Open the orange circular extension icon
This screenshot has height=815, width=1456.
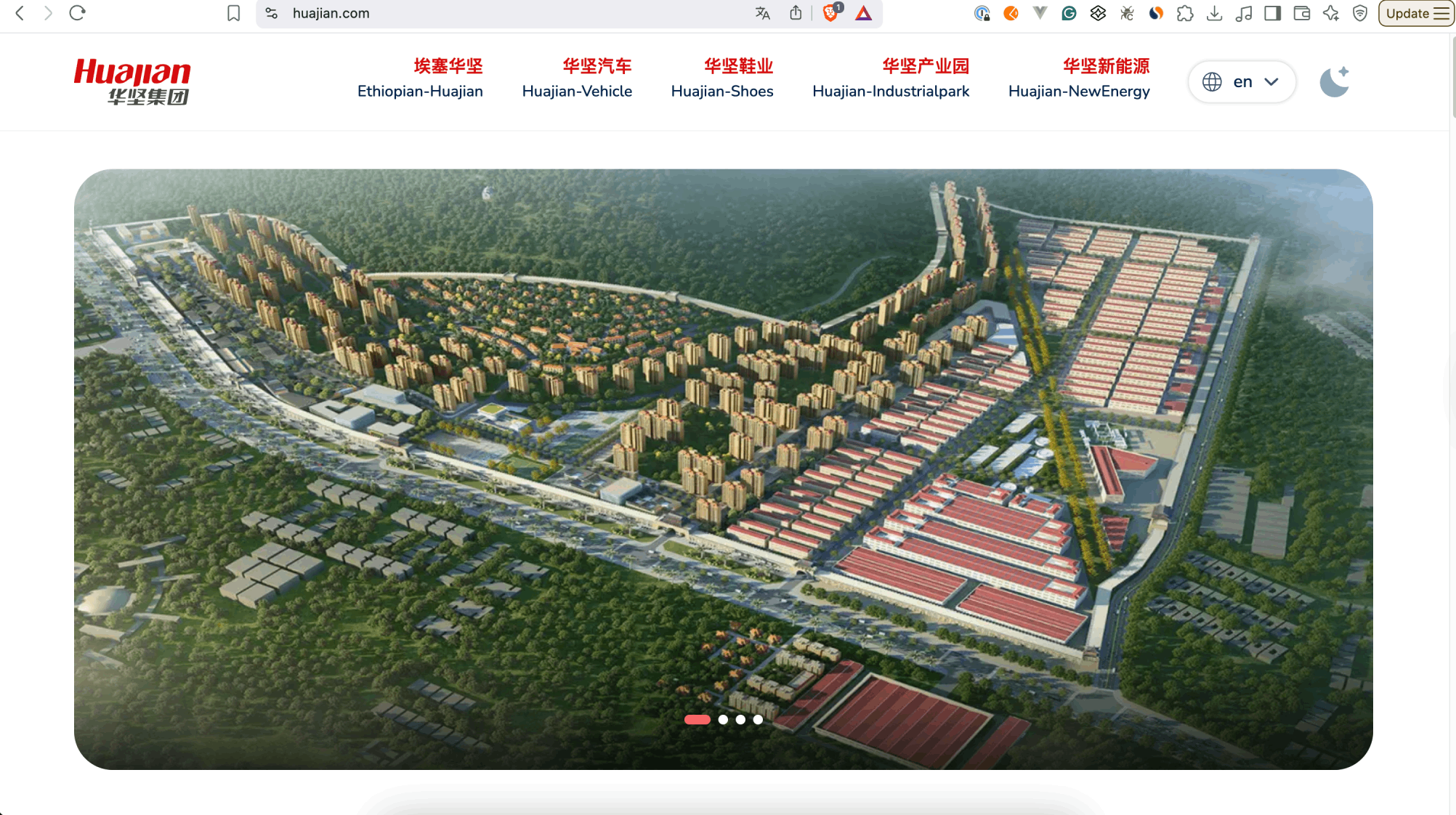tap(1011, 13)
